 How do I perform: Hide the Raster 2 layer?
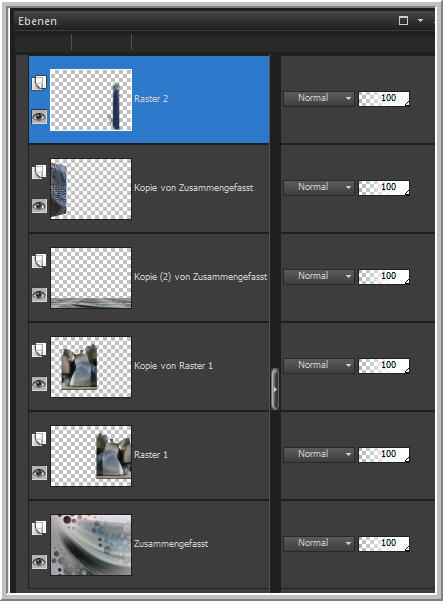[39, 117]
